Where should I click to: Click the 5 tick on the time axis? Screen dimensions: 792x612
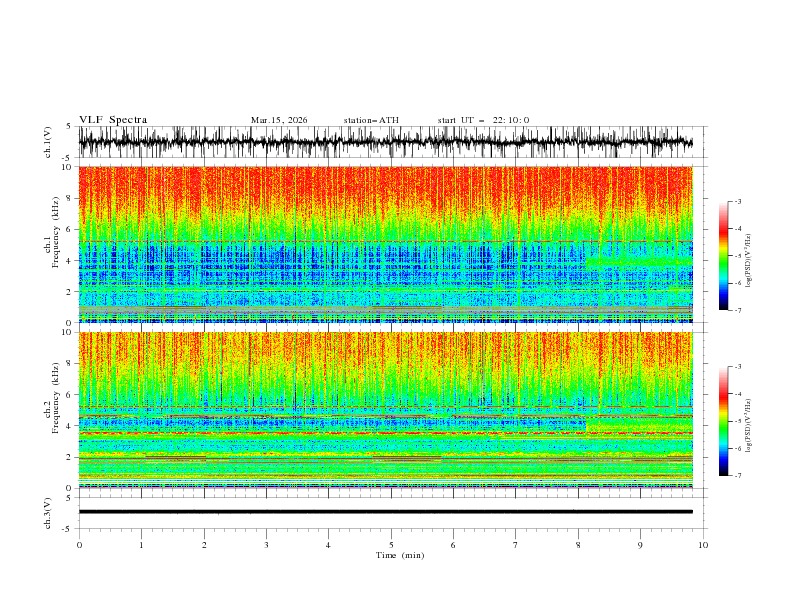coord(391,545)
